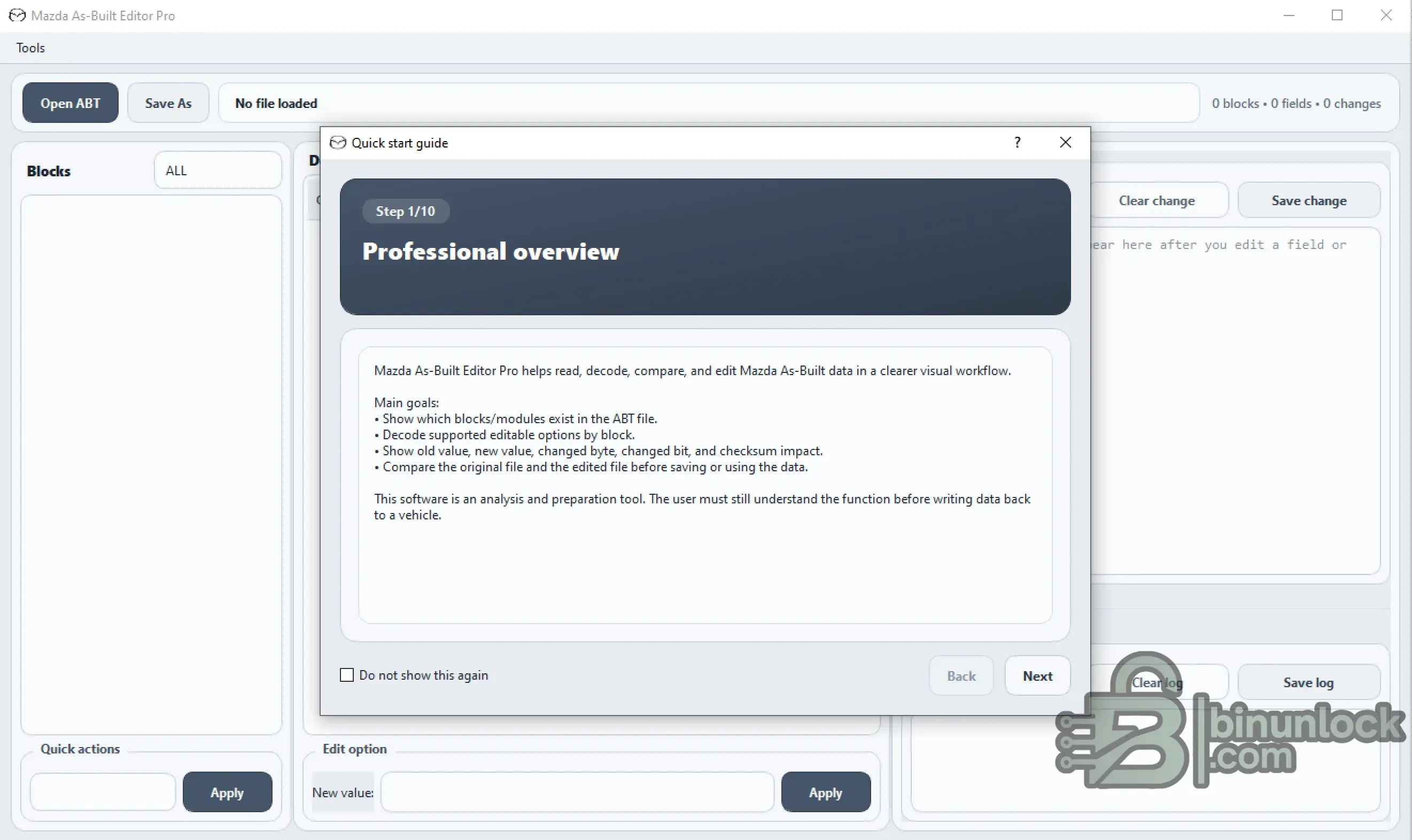Focus the New value input field
Viewport: 1412px width, 840px height.
(x=578, y=792)
